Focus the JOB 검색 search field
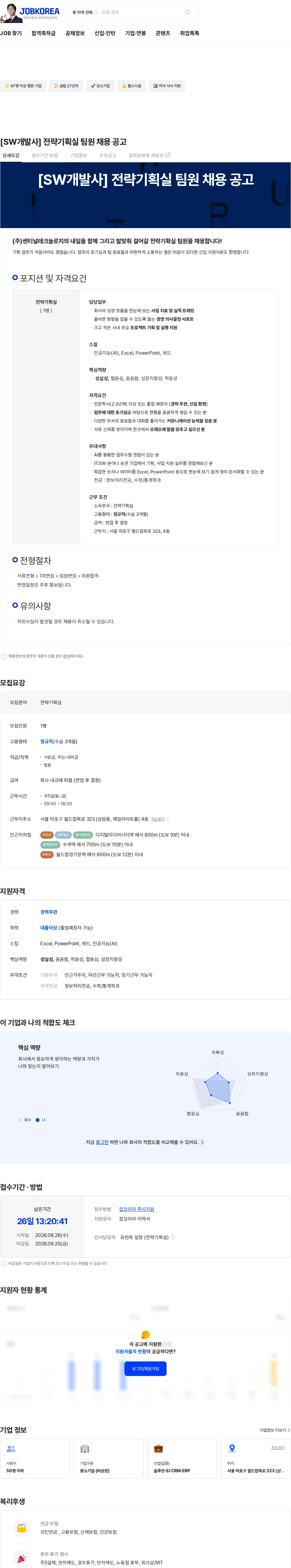 click(141, 12)
